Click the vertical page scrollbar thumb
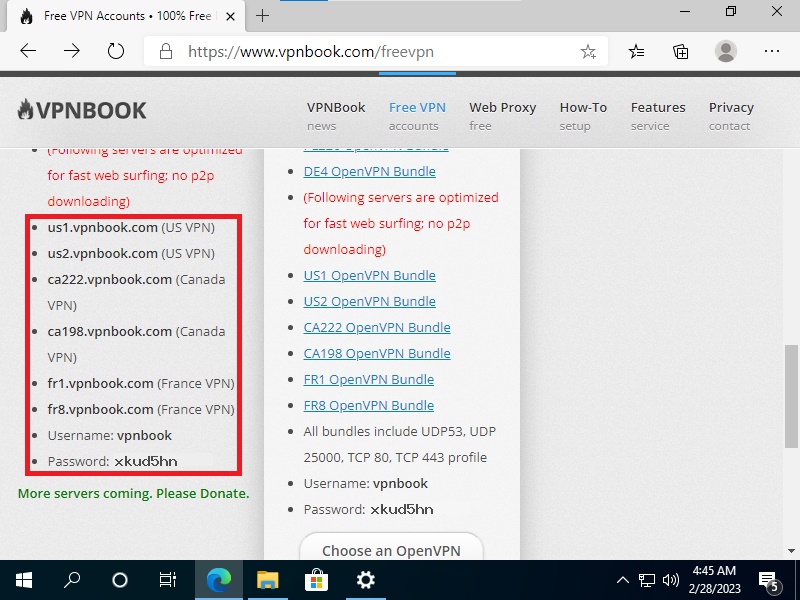The image size is (800, 600). point(791,397)
